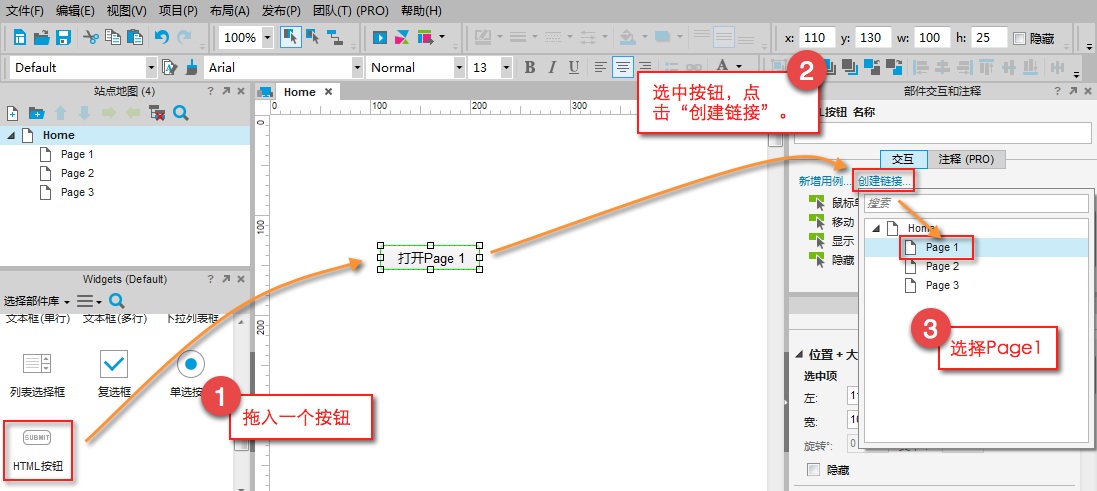This screenshot has width=1097, height=491.
Task: Toggle center text alignment button
Action: 623,67
